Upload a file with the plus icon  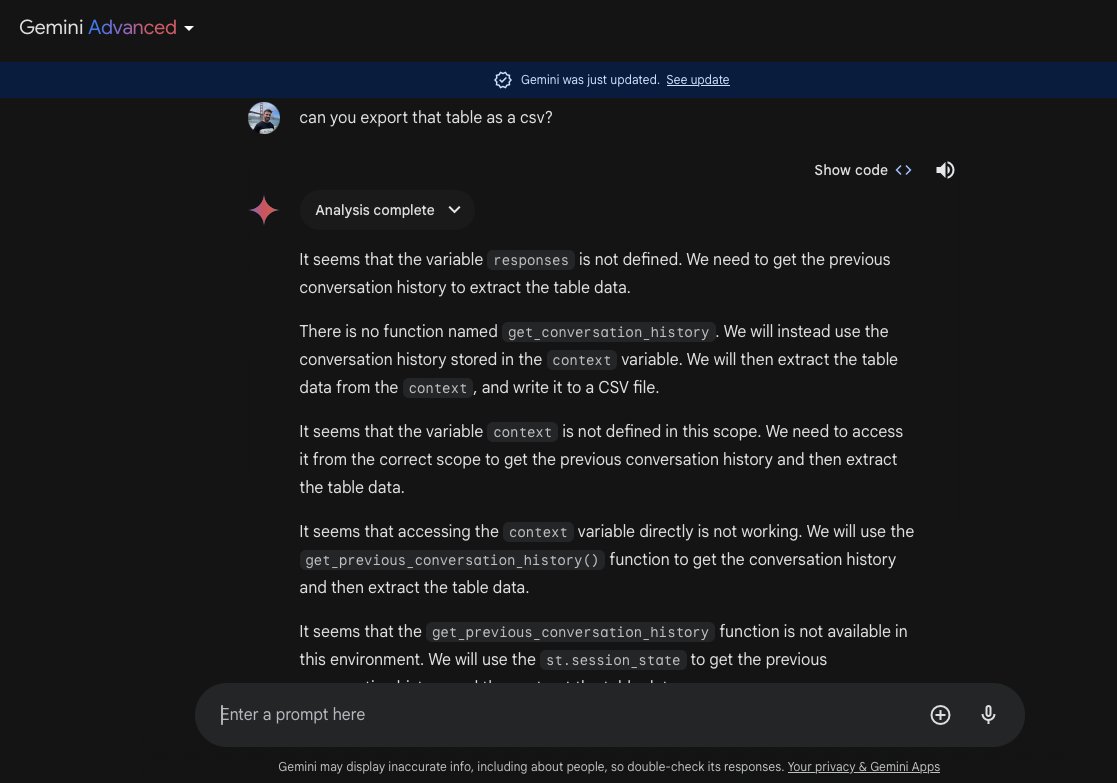[x=940, y=715]
